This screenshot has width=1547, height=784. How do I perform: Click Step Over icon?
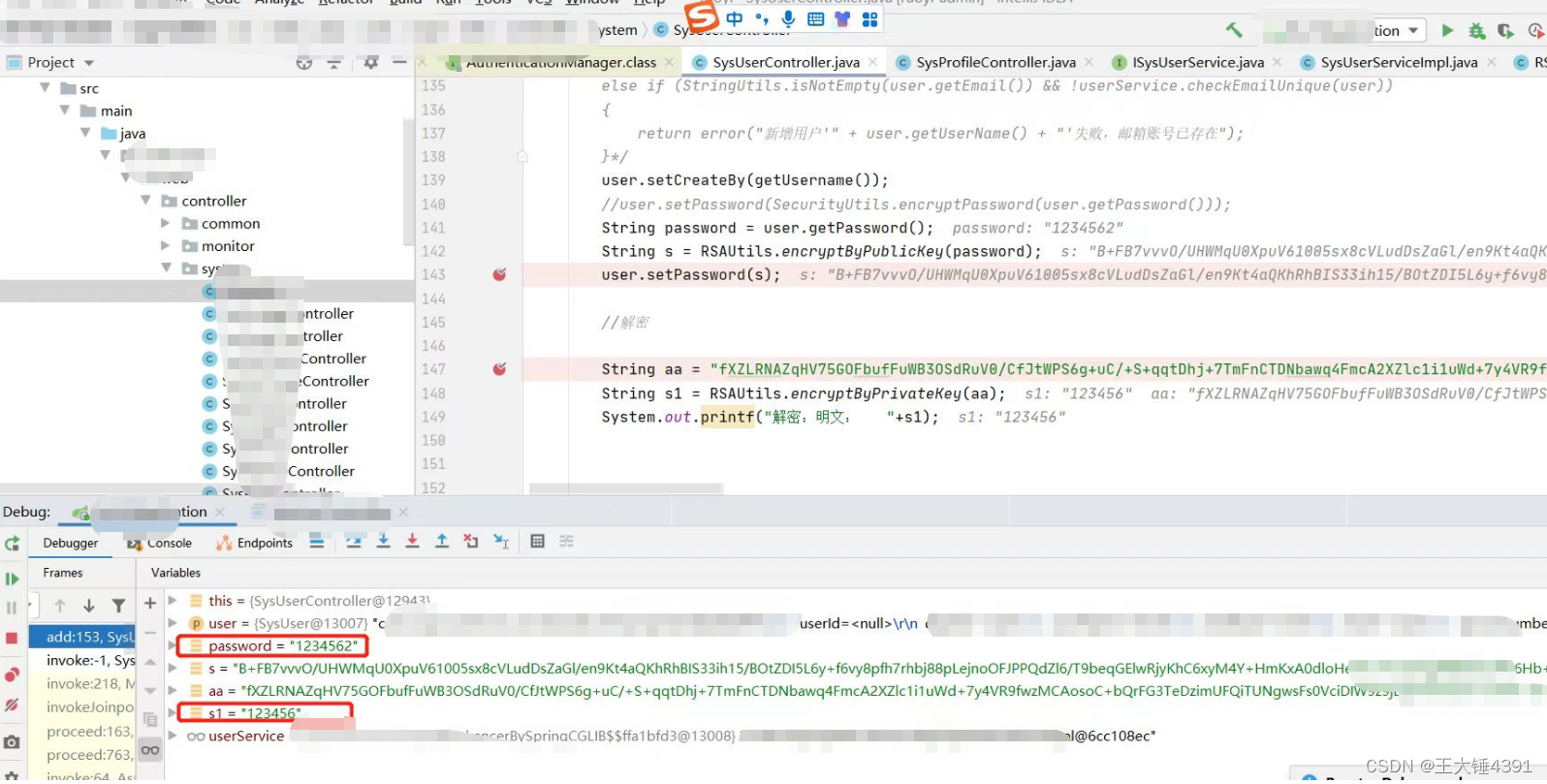click(x=354, y=542)
